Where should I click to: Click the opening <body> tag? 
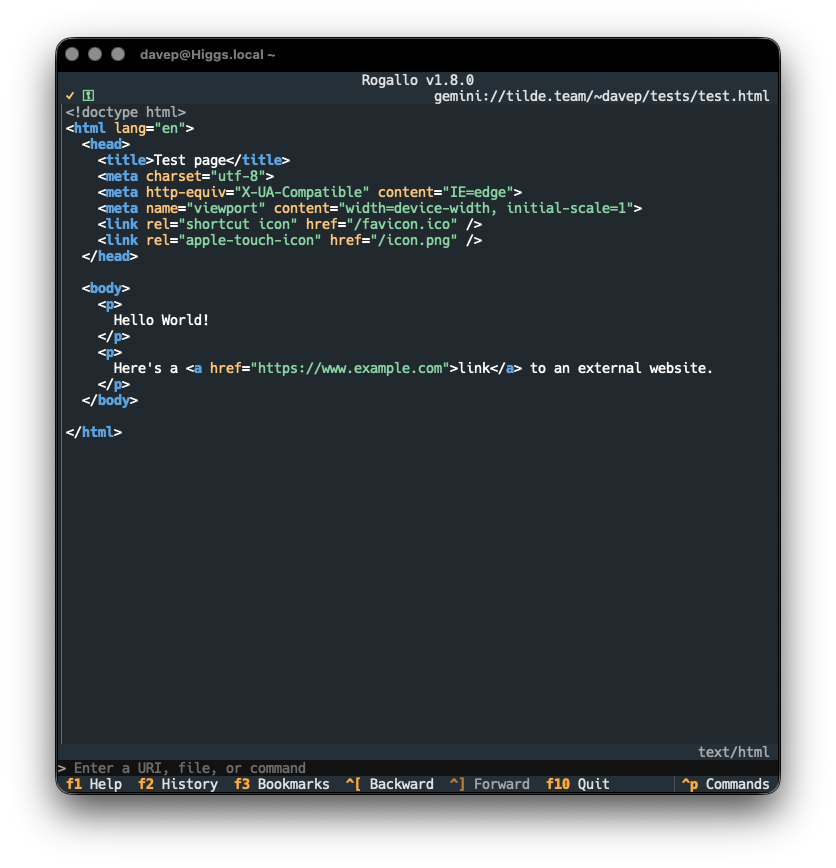(x=106, y=288)
